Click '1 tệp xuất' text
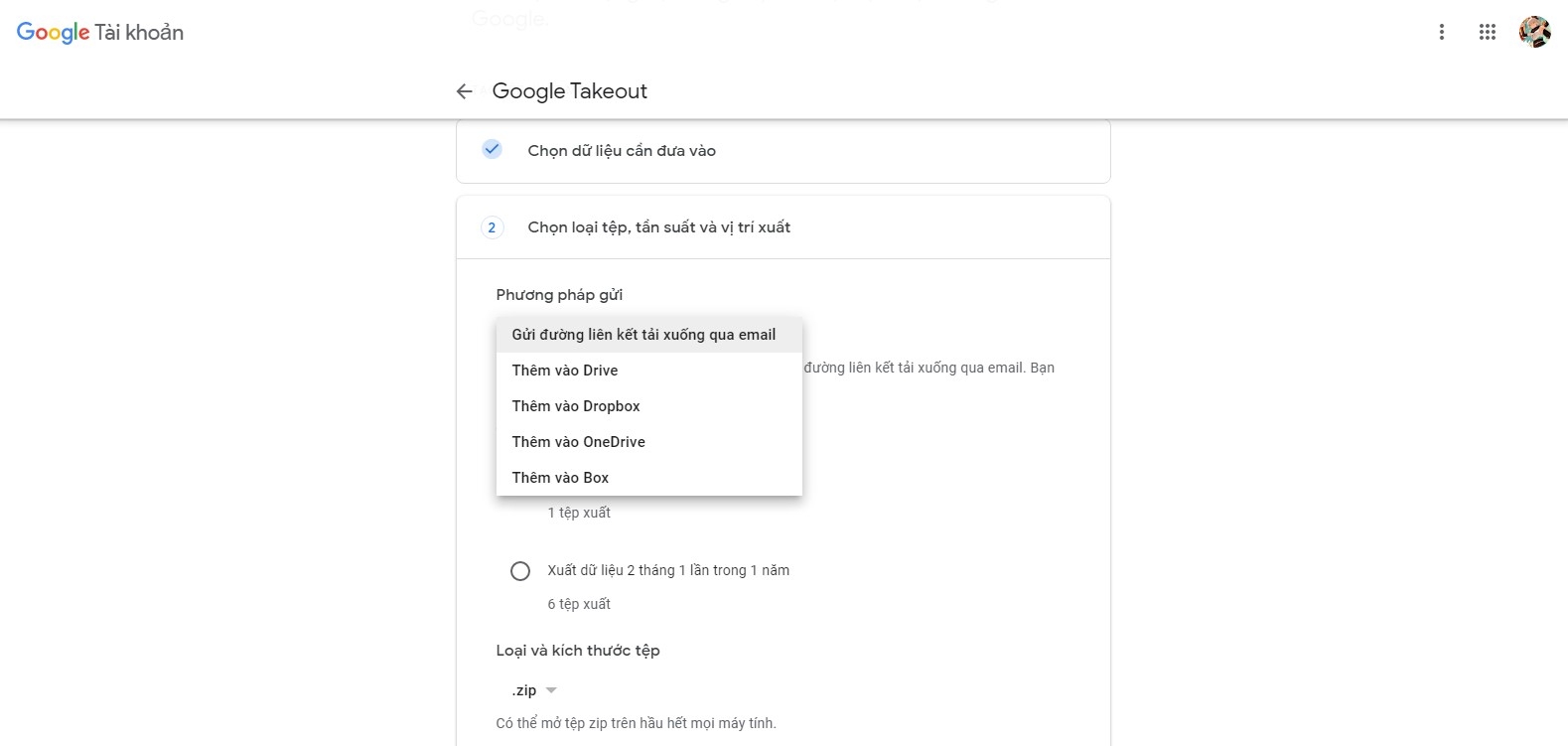This screenshot has width=1568, height=746. pyautogui.click(x=579, y=513)
